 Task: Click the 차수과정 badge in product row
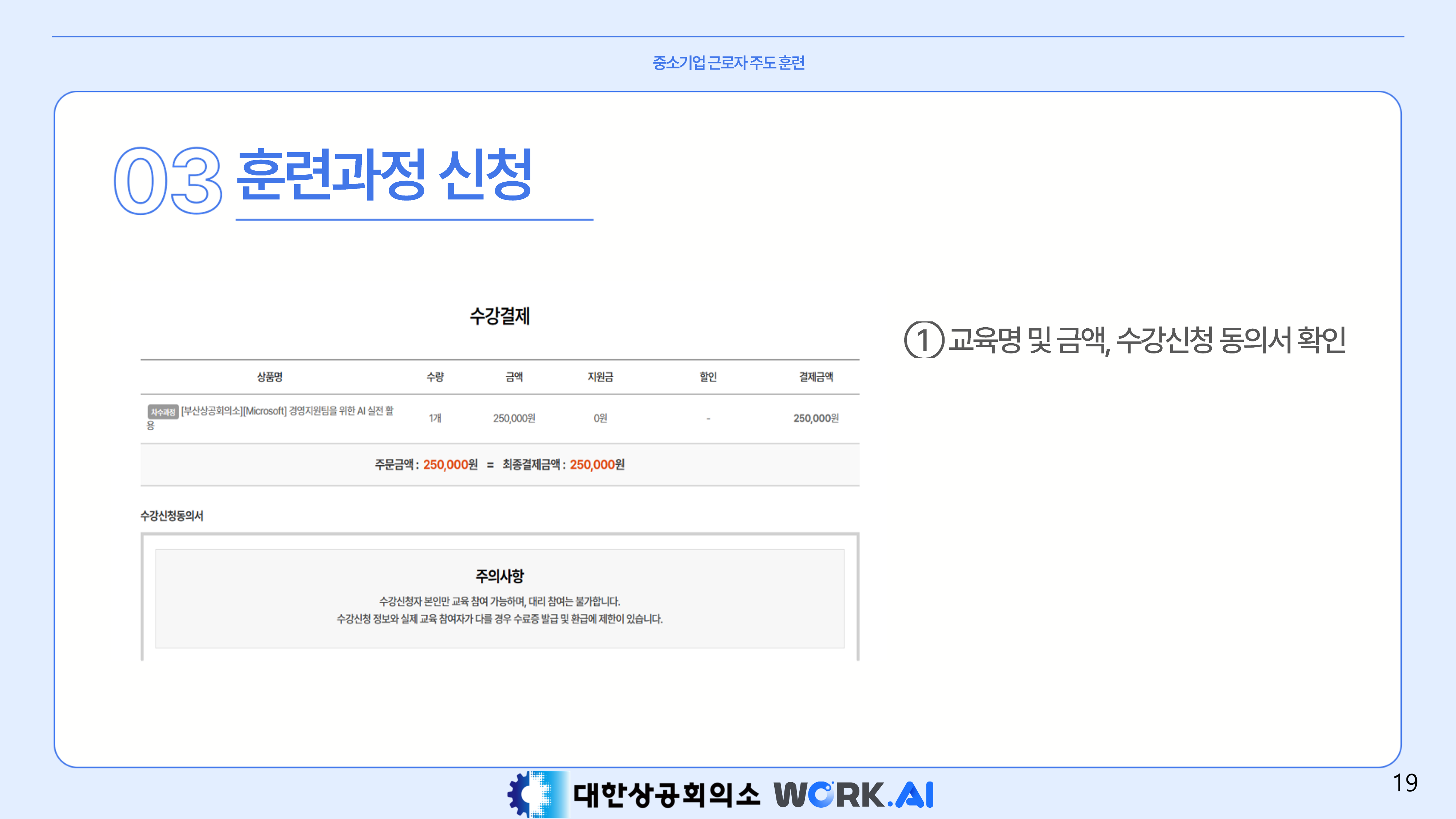point(163,412)
